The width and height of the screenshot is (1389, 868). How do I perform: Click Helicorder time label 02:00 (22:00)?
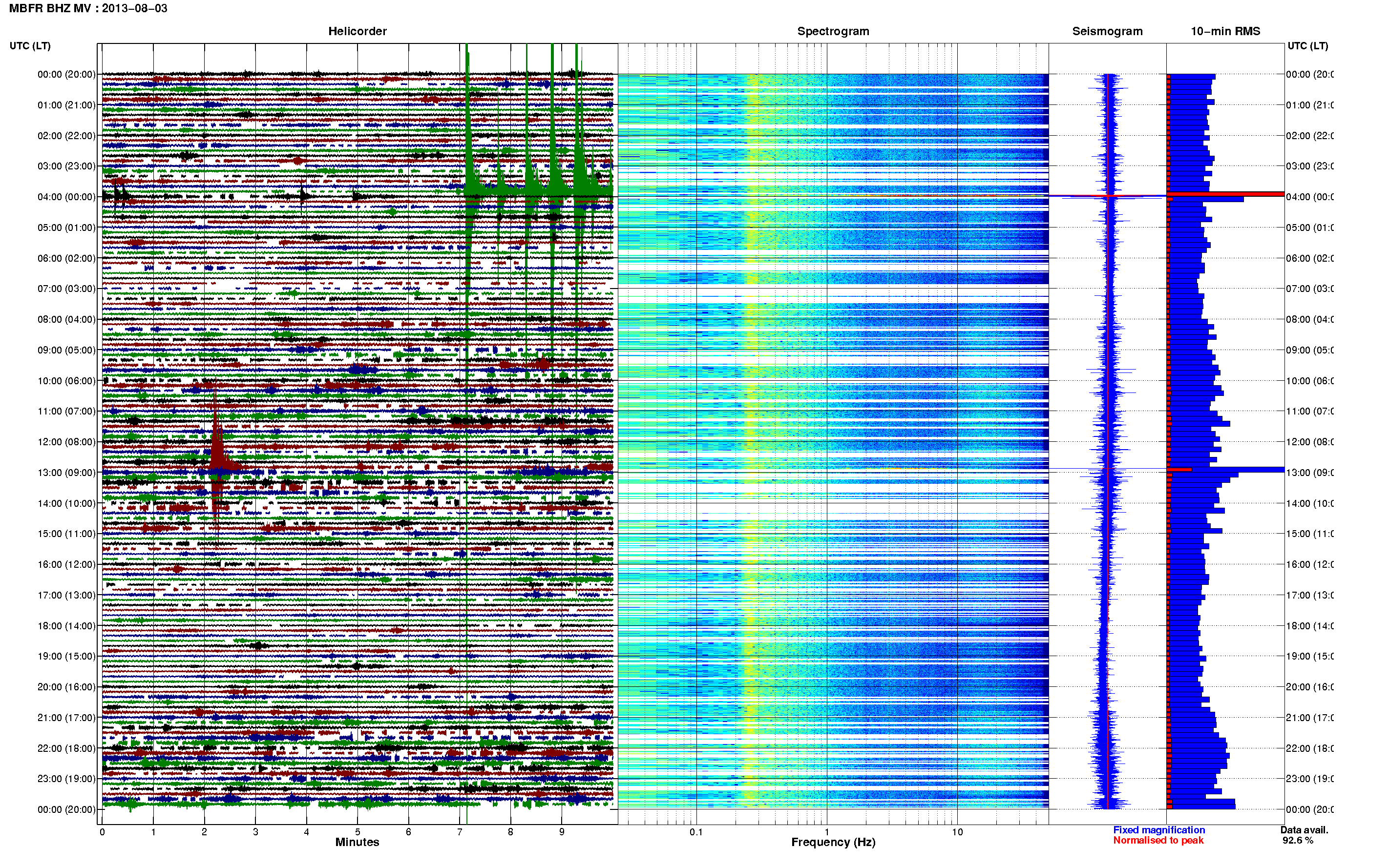pyautogui.click(x=66, y=136)
